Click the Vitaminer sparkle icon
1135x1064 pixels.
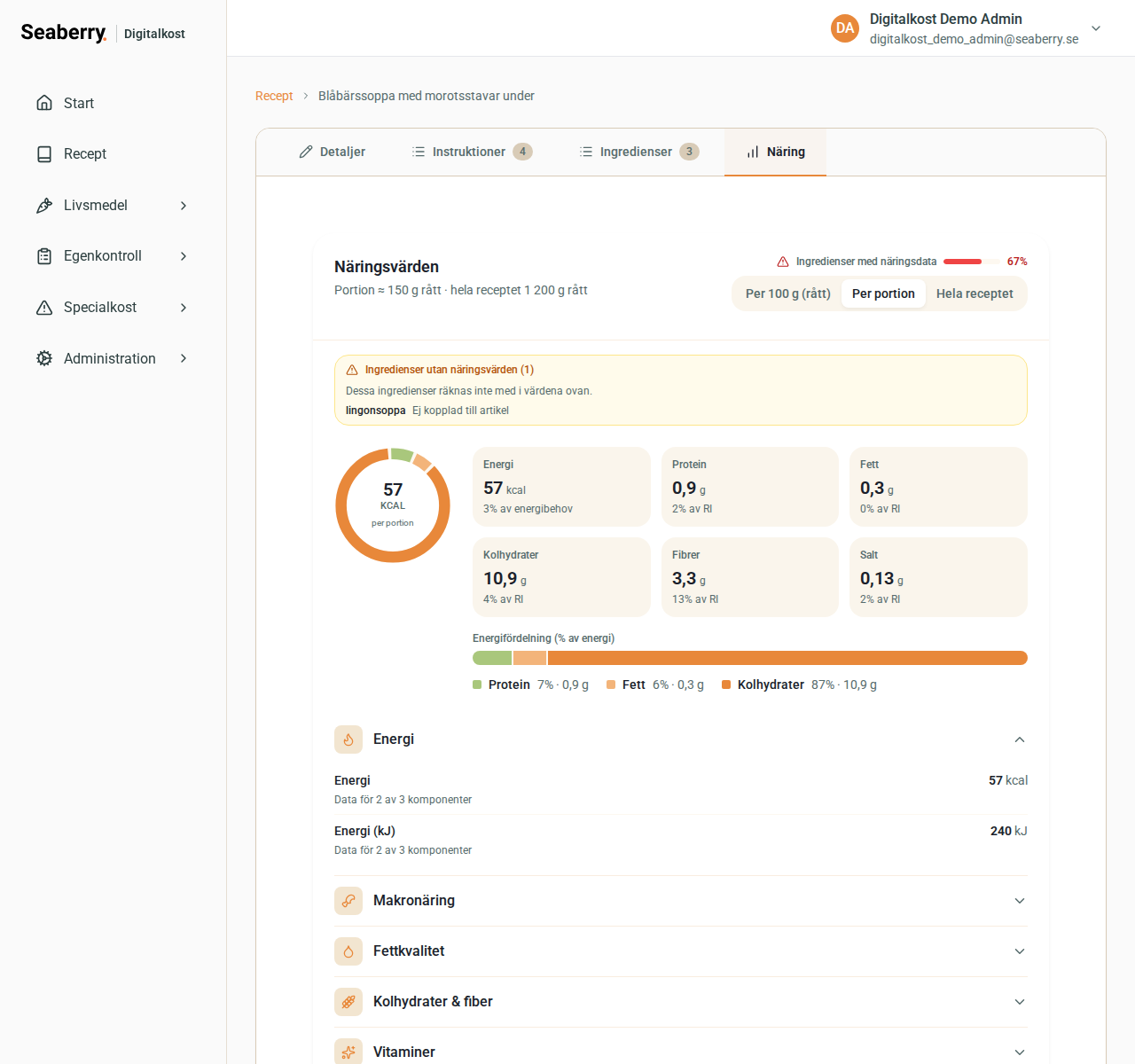348,1052
